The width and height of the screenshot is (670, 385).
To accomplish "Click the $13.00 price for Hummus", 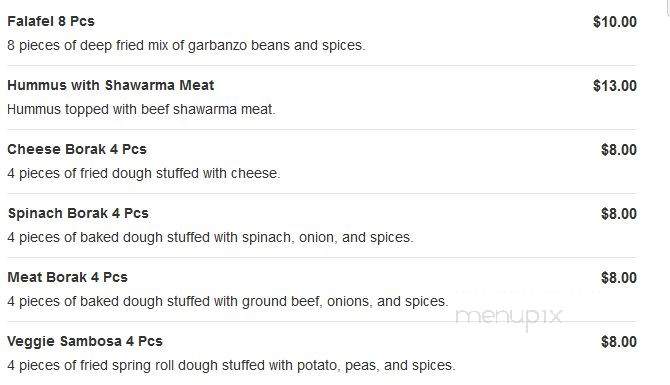I will coord(614,86).
